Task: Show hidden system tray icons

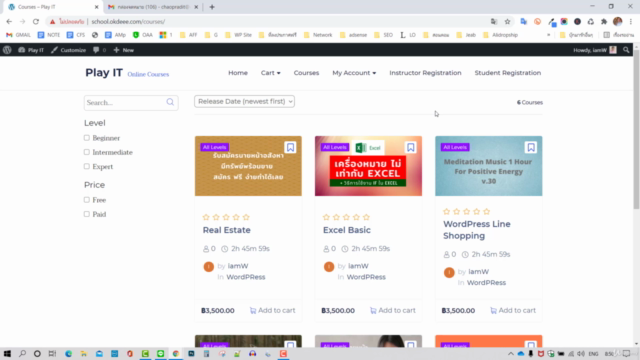Action: click(511, 353)
